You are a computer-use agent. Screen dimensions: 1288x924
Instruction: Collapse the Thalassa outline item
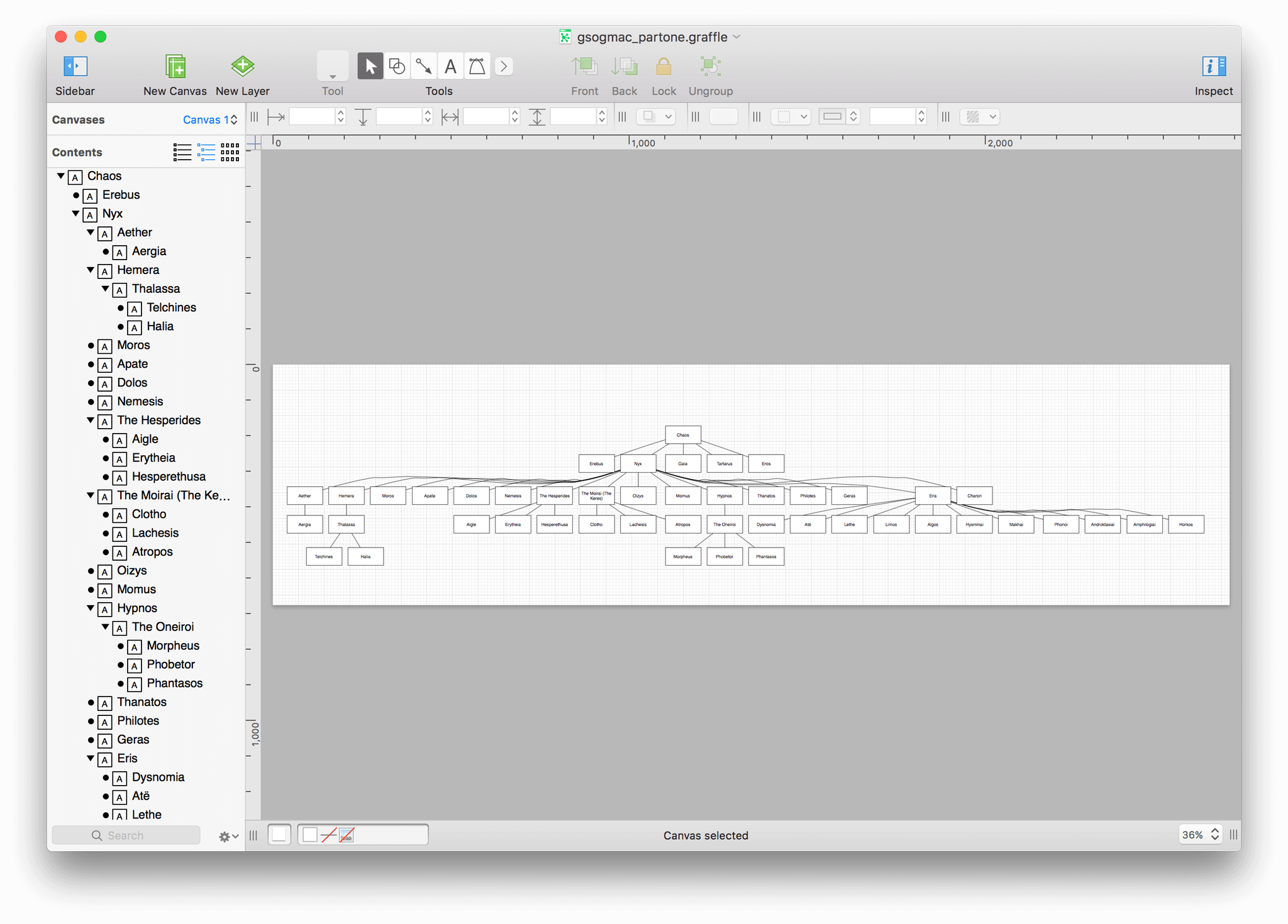[106, 289]
